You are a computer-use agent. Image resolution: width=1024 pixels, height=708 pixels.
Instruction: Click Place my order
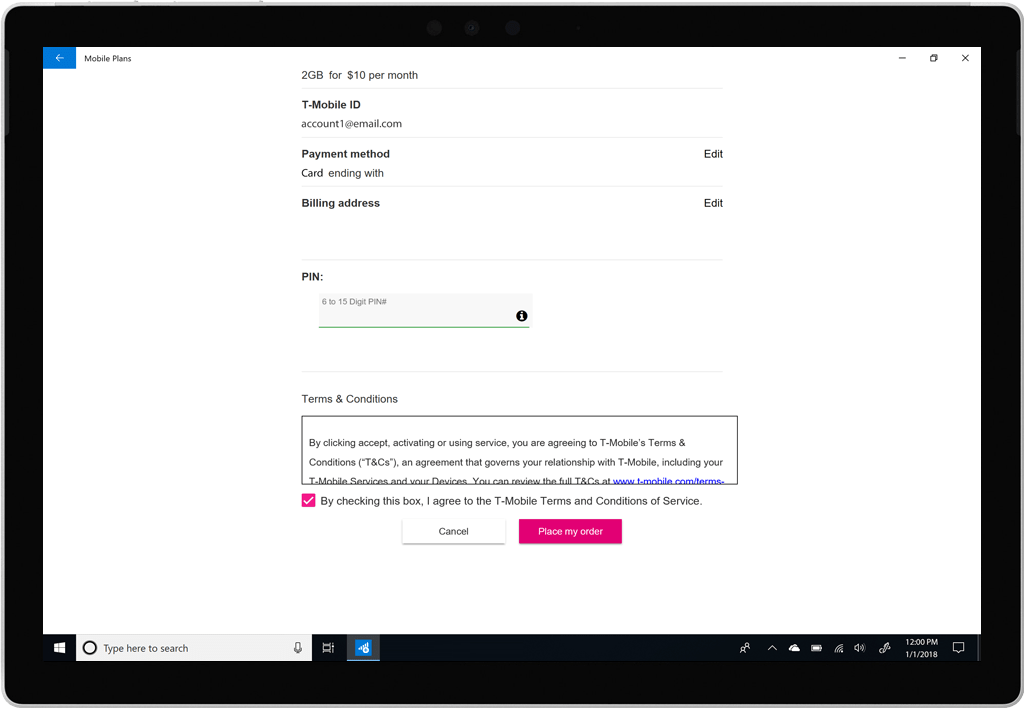pyautogui.click(x=570, y=532)
